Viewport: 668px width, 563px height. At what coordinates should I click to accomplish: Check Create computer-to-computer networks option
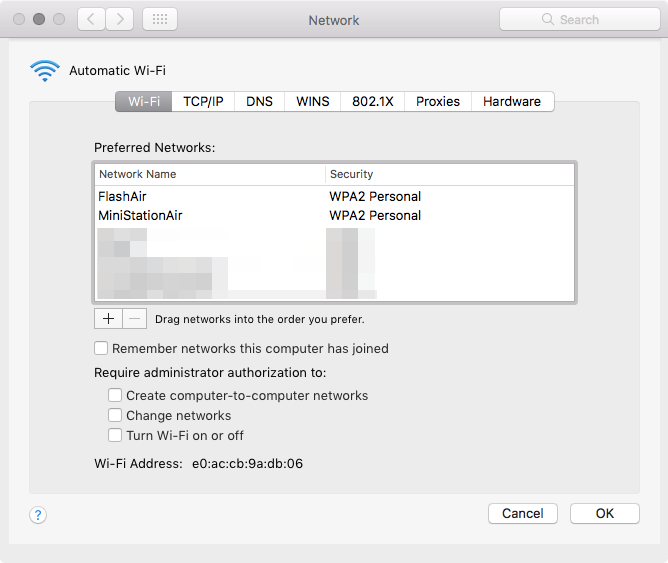click(115, 396)
